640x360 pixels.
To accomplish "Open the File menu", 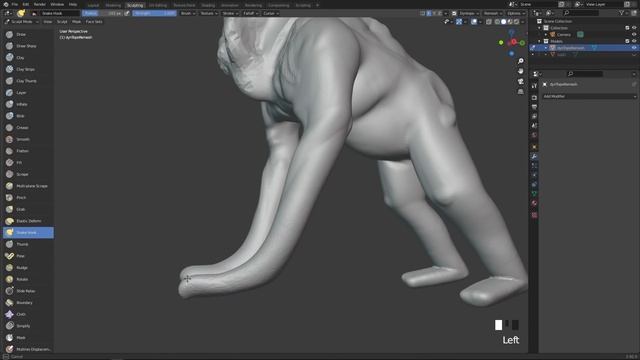I will (15, 4).
